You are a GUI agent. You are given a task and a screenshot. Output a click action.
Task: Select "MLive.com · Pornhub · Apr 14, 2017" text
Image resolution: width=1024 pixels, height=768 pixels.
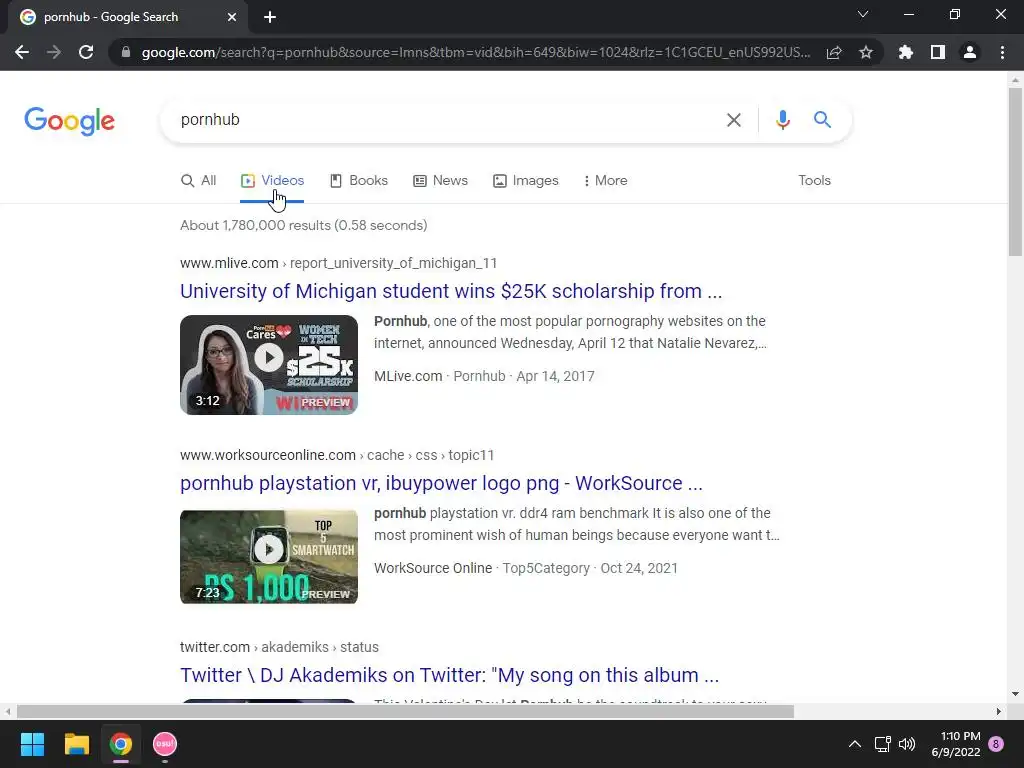coord(484,376)
